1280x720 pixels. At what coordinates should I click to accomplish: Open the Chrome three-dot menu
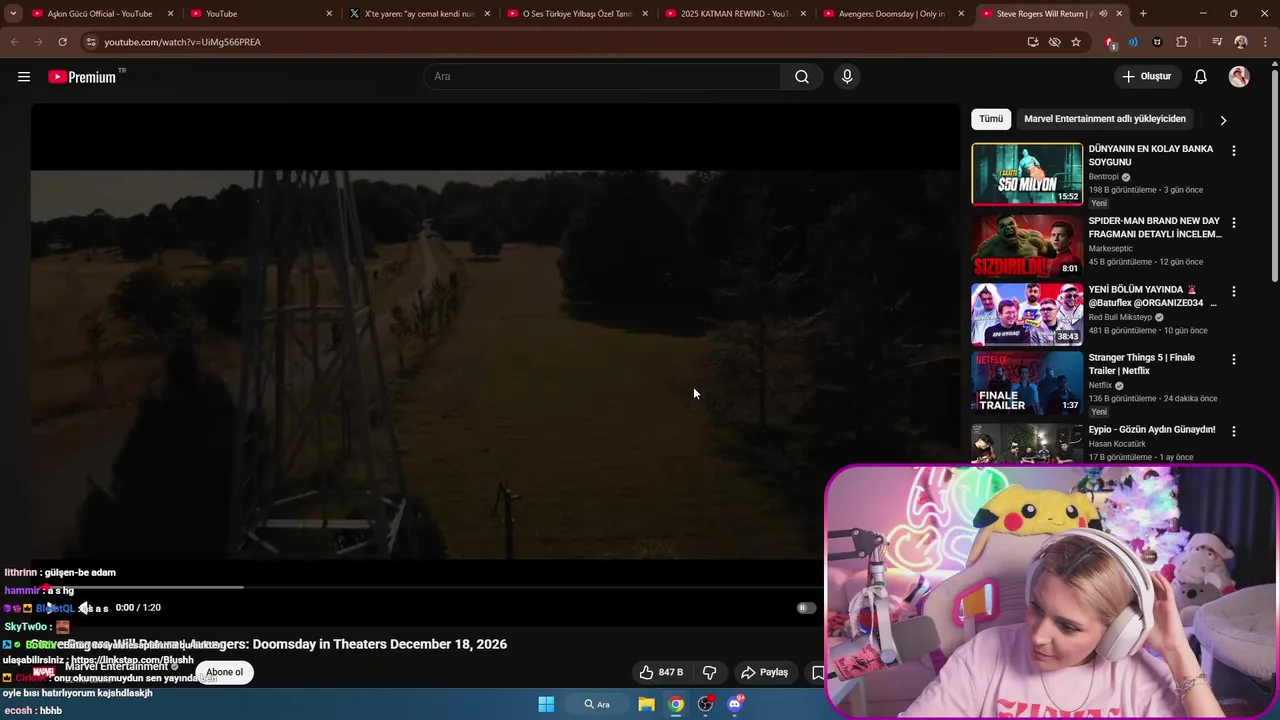coord(1265,42)
